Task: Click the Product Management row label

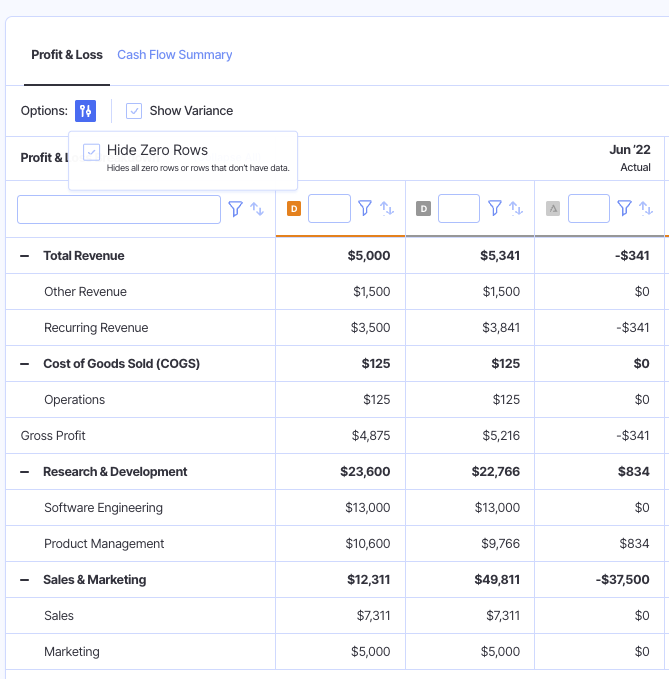Action: (104, 544)
